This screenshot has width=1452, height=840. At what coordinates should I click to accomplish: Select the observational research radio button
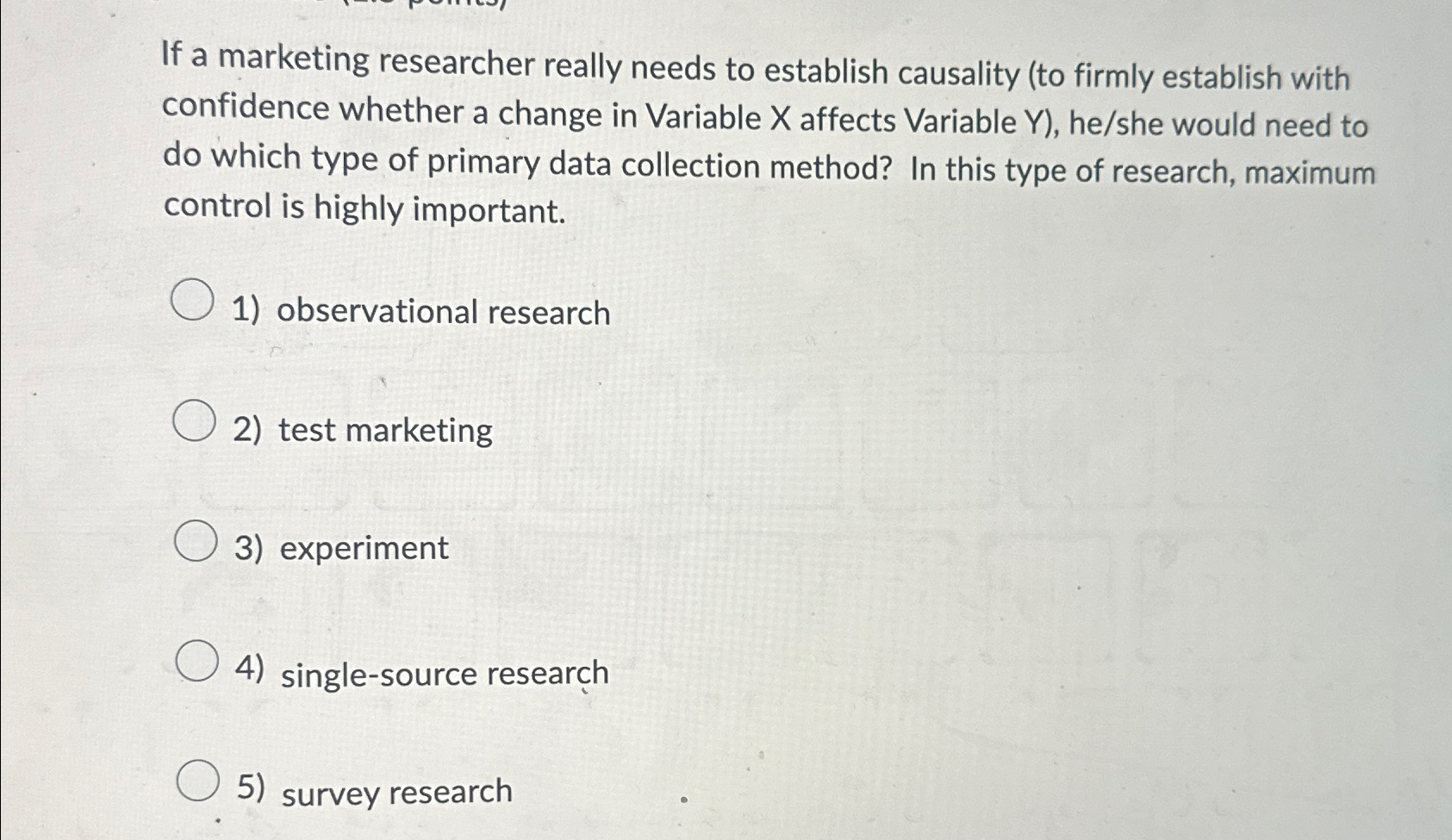pyautogui.click(x=191, y=301)
